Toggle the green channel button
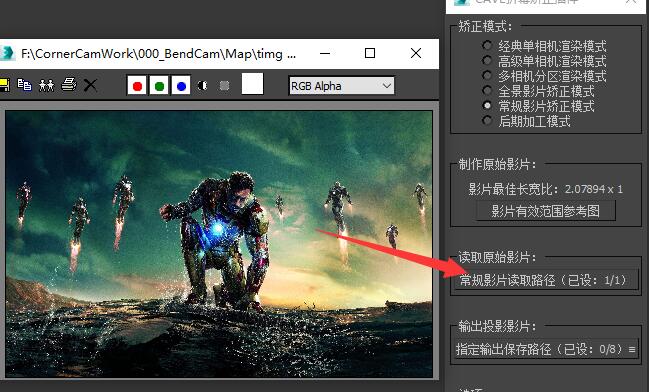The width and height of the screenshot is (649, 392). click(x=159, y=85)
